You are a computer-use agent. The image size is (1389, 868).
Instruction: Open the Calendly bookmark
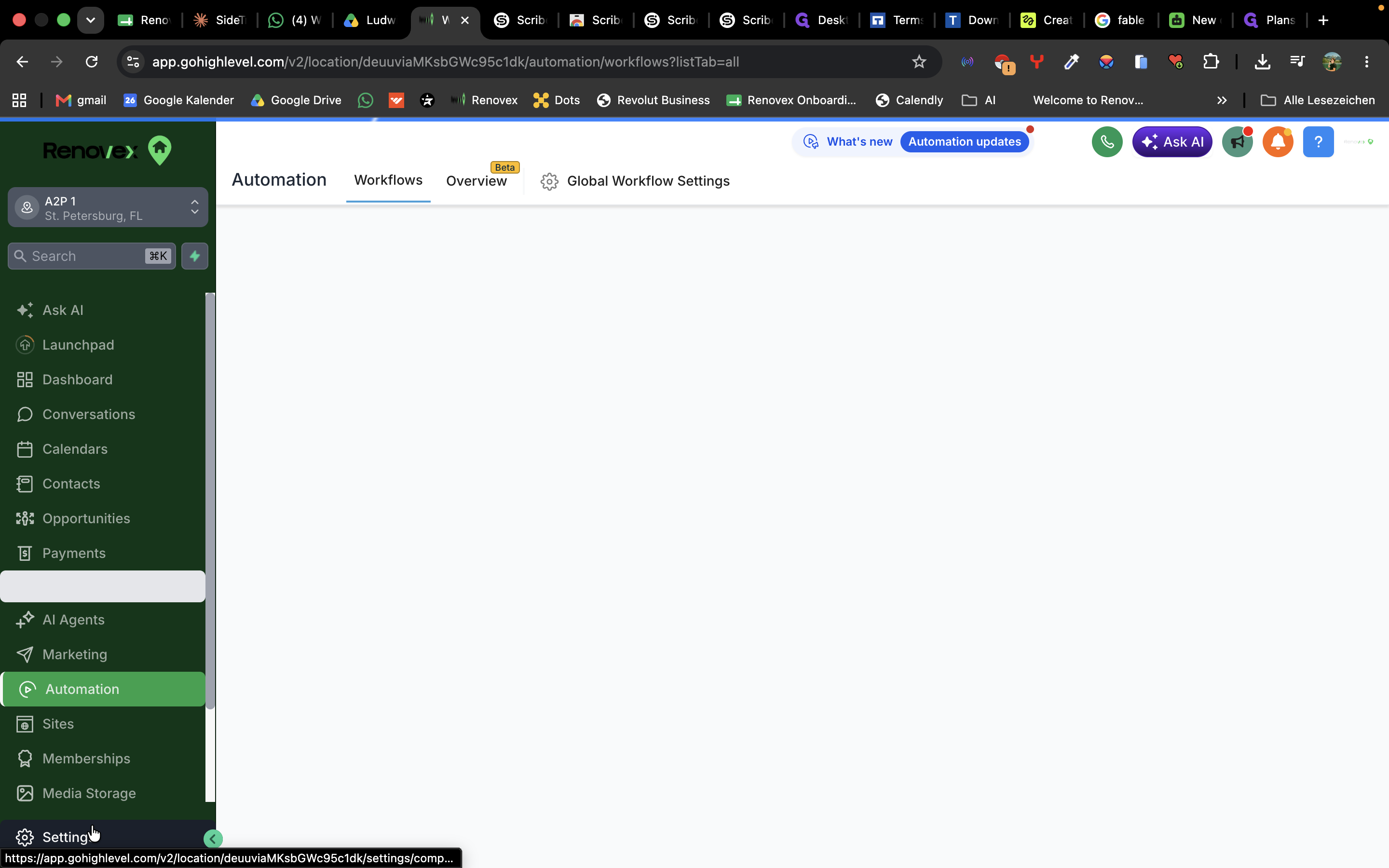(909, 100)
